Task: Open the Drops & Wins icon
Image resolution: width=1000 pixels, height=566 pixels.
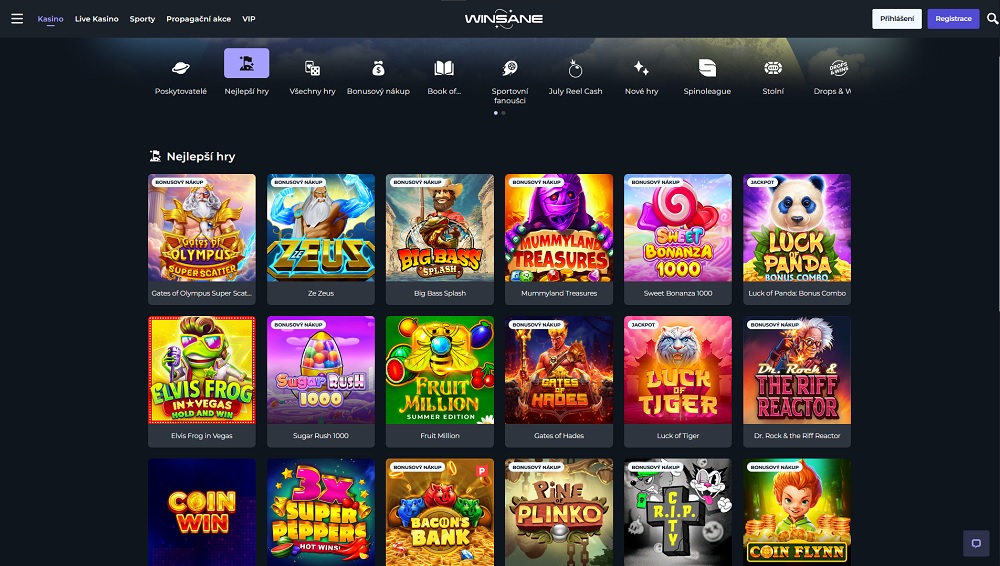Action: pyautogui.click(x=838, y=68)
